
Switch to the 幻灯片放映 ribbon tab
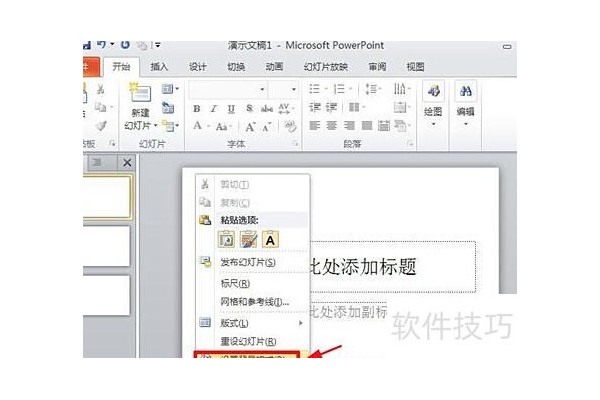click(326, 67)
